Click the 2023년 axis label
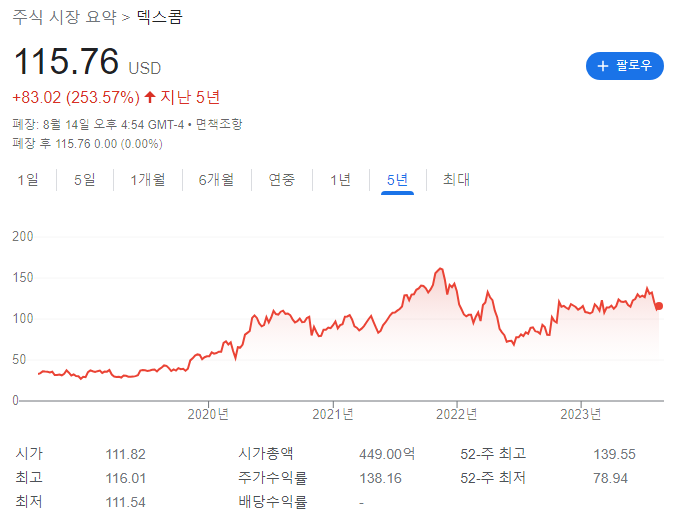 (x=581, y=414)
